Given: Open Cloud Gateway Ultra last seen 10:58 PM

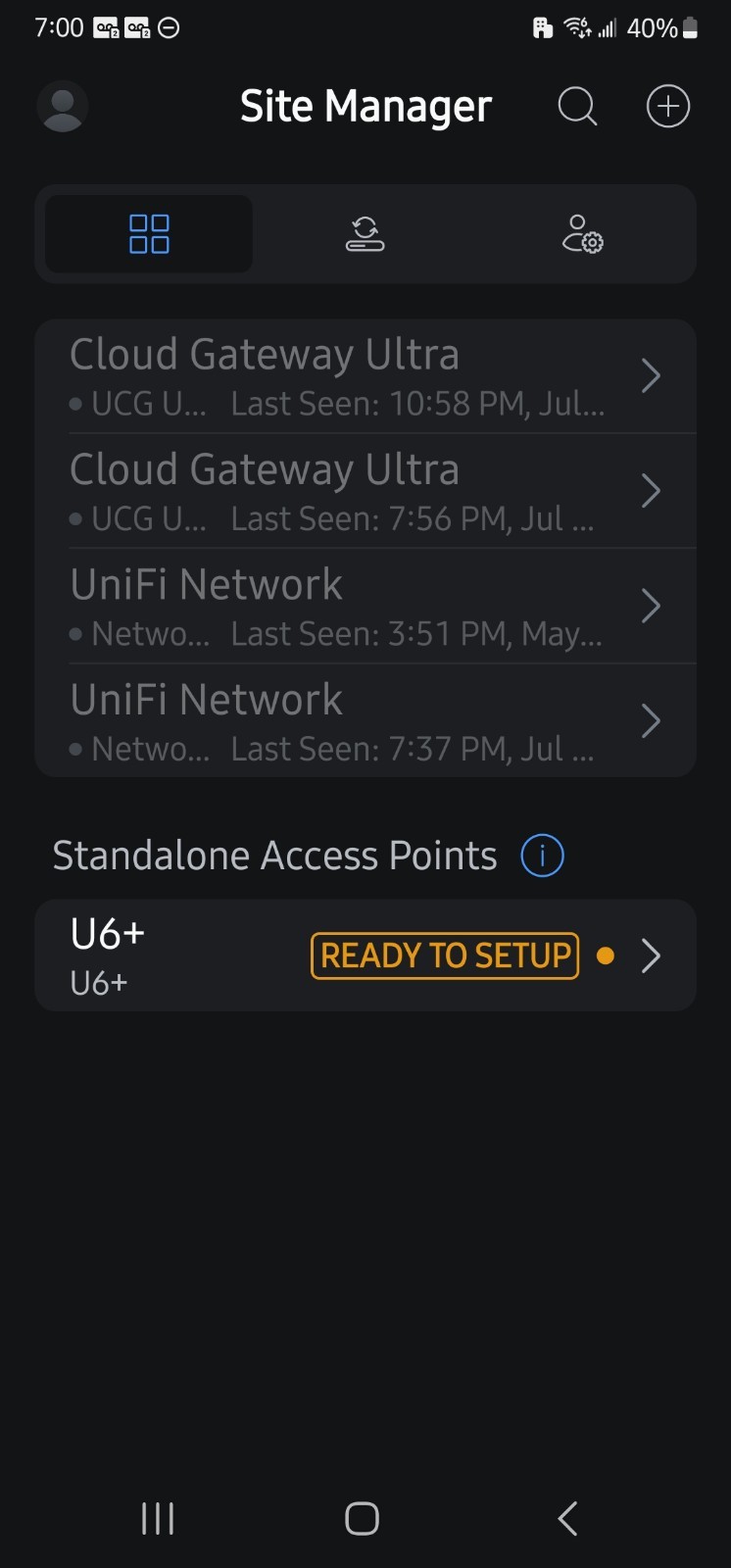Looking at the screenshot, I should point(365,376).
